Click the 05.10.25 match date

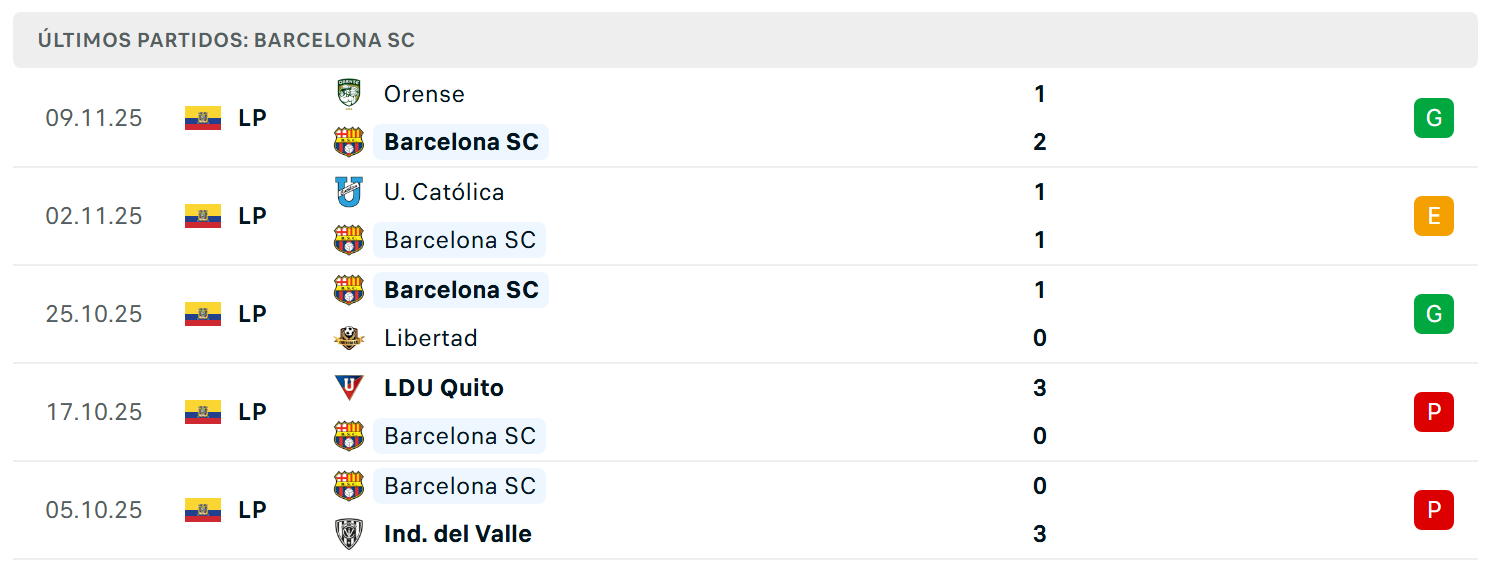coord(94,510)
